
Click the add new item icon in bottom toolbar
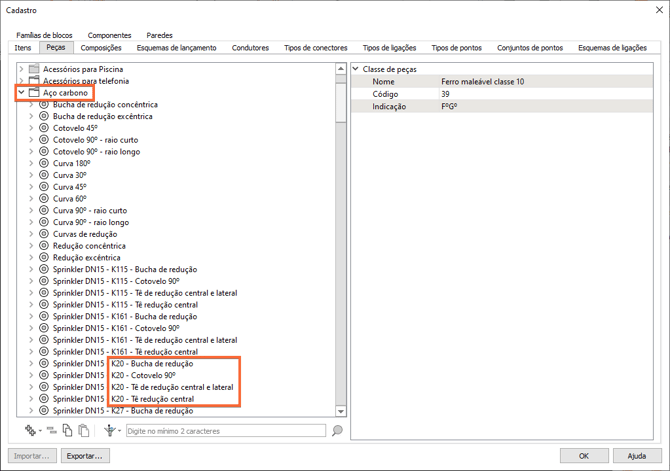(x=30, y=431)
